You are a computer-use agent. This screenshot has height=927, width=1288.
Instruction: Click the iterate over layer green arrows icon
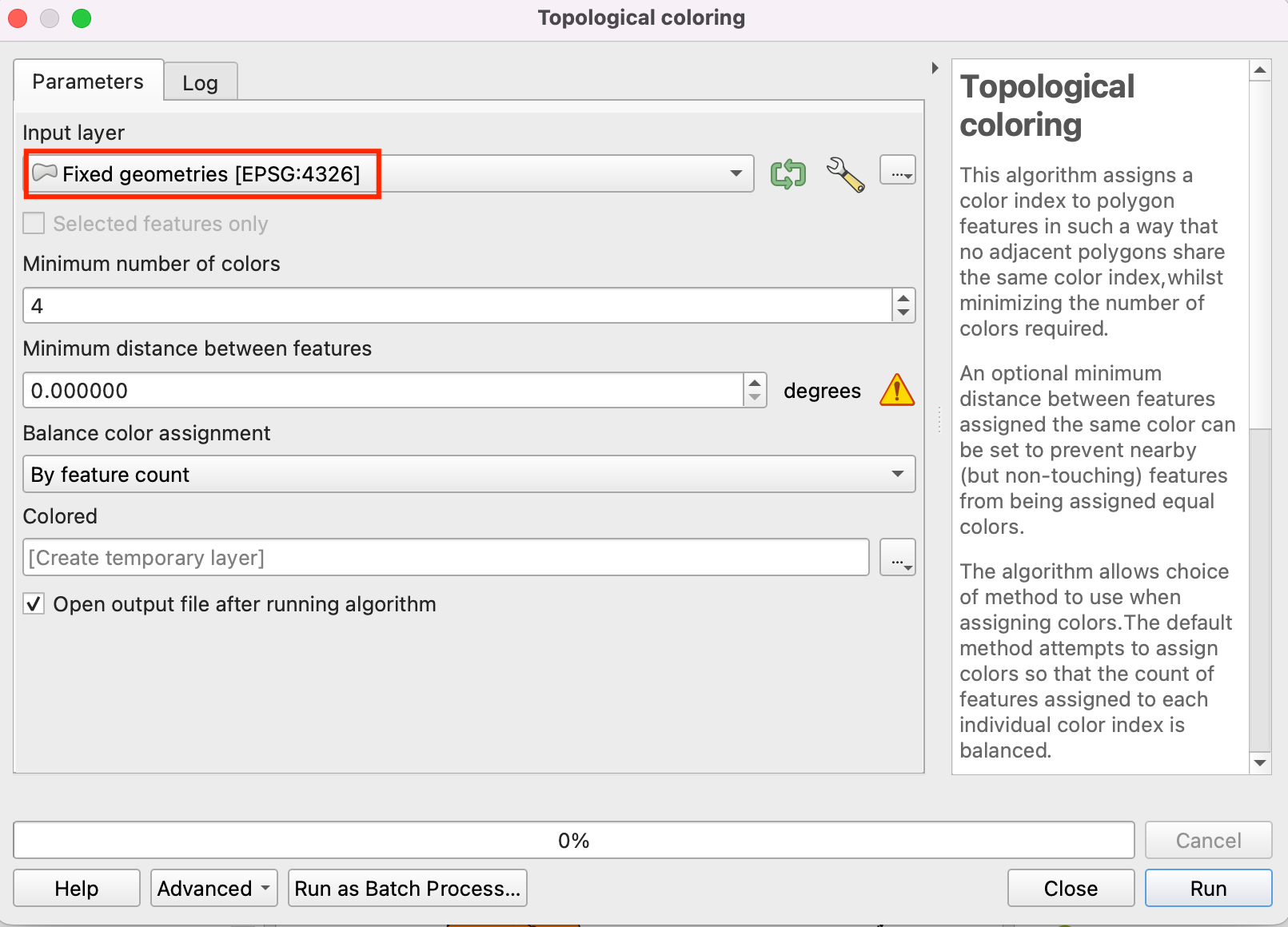(x=788, y=173)
